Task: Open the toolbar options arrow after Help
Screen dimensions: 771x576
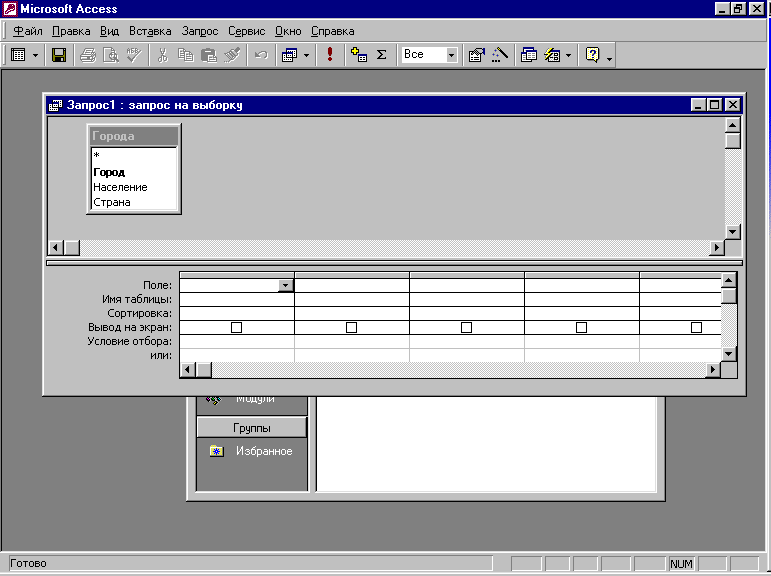Action: (x=609, y=59)
